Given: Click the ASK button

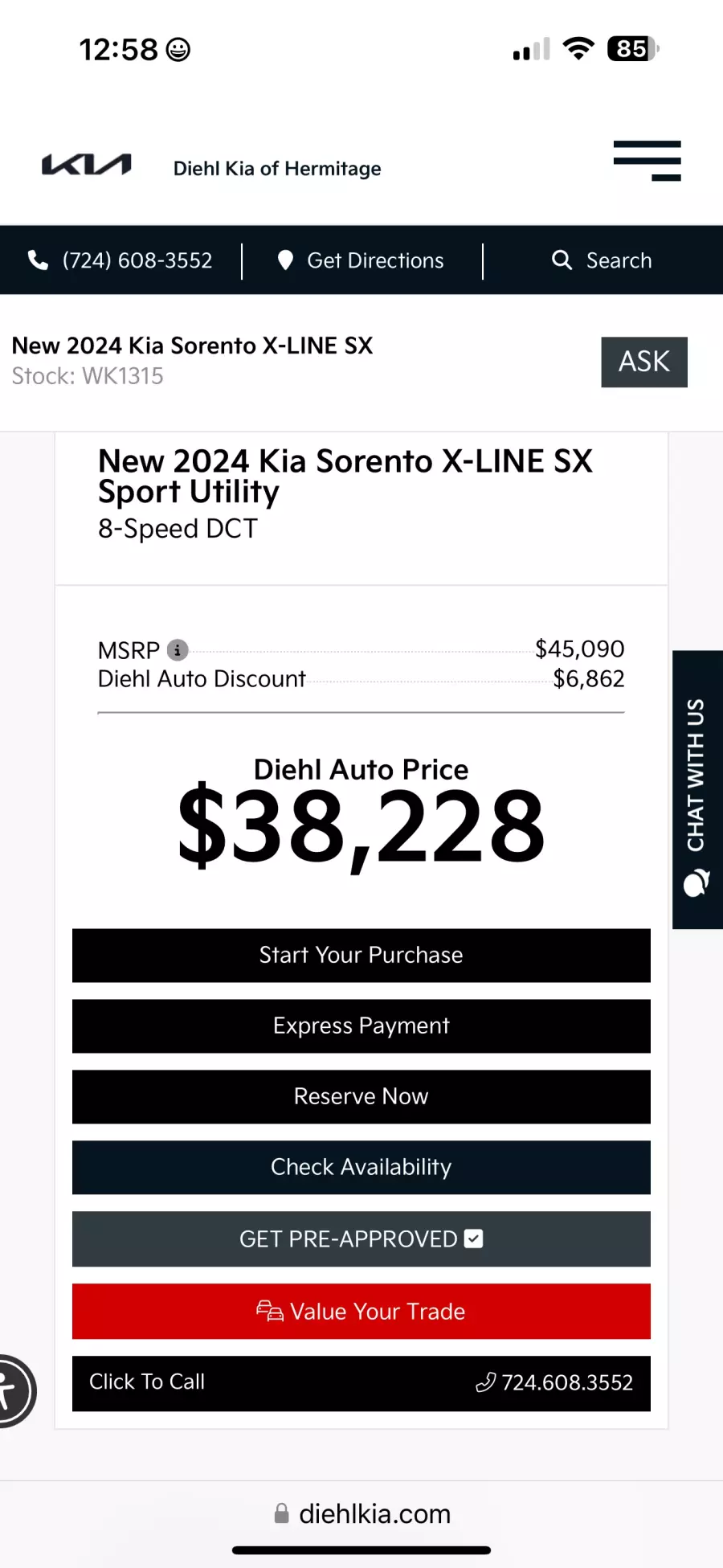Looking at the screenshot, I should pyautogui.click(x=643, y=362).
